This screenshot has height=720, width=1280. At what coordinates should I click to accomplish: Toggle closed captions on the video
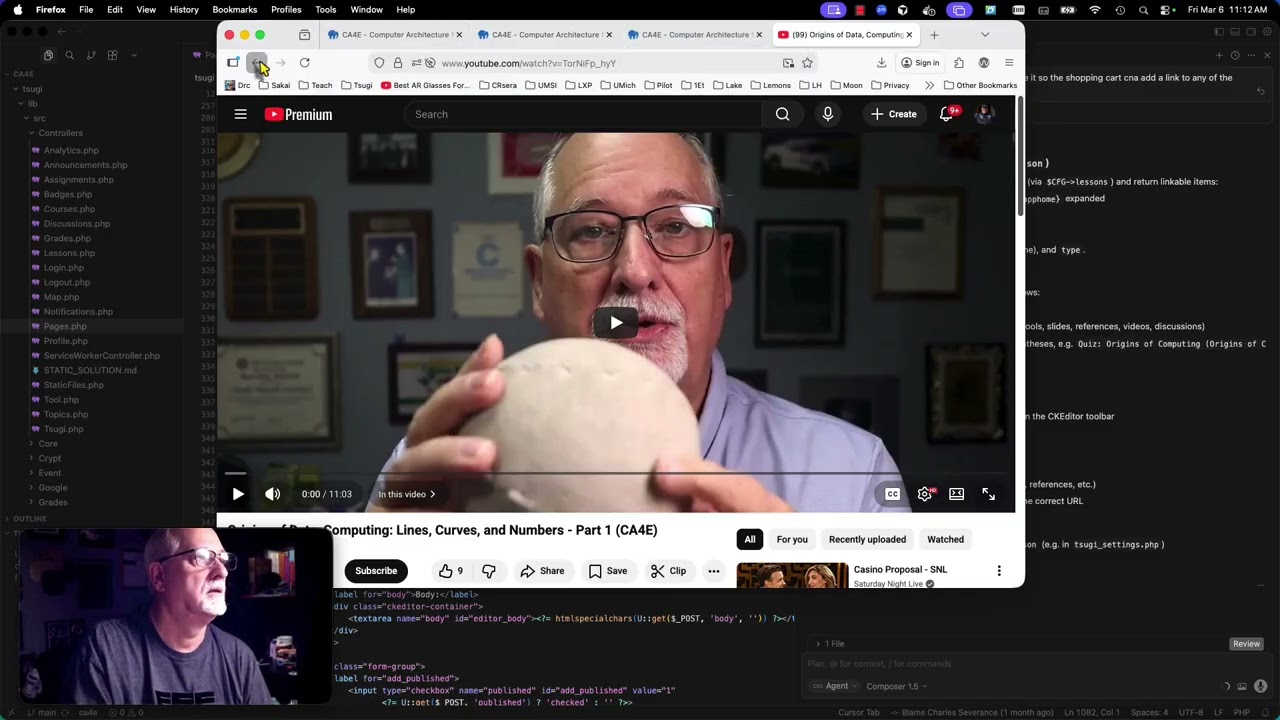pyautogui.click(x=892, y=494)
